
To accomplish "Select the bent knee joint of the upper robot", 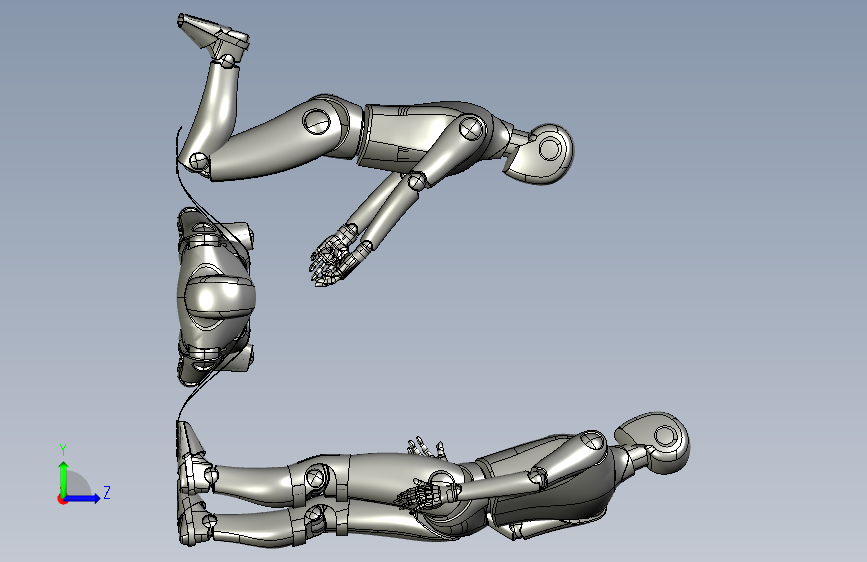I will click(x=199, y=162).
